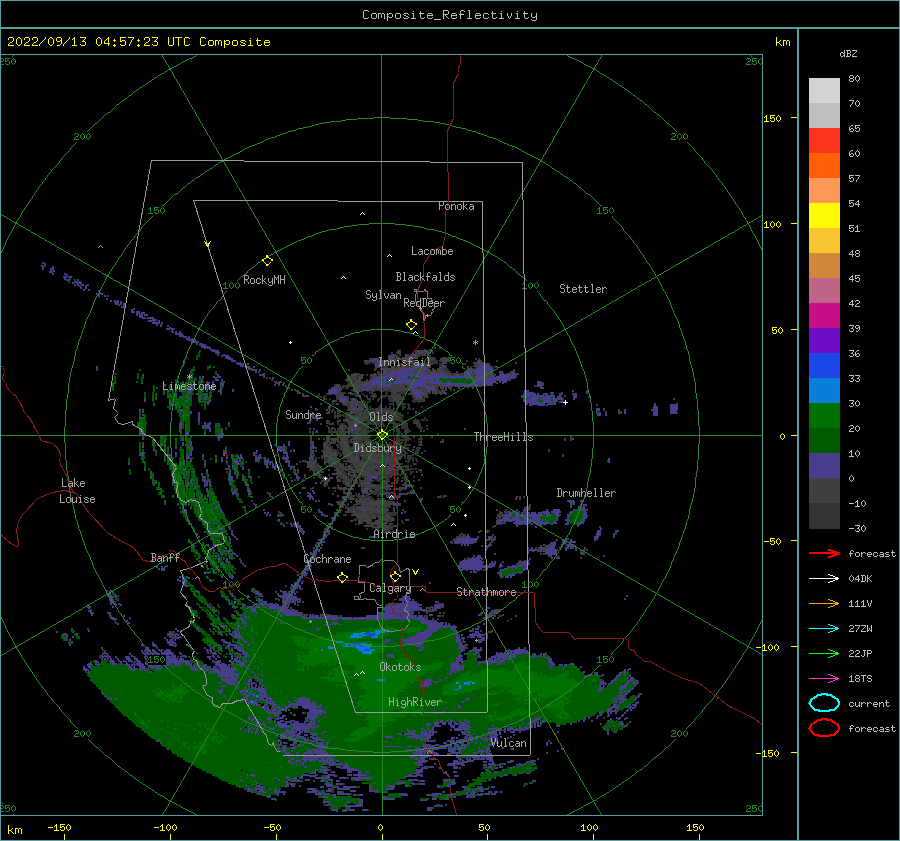Click the yellow diamond marker near RockyMH
Image resolution: width=900 pixels, height=841 pixels.
pyautogui.click(x=267, y=261)
